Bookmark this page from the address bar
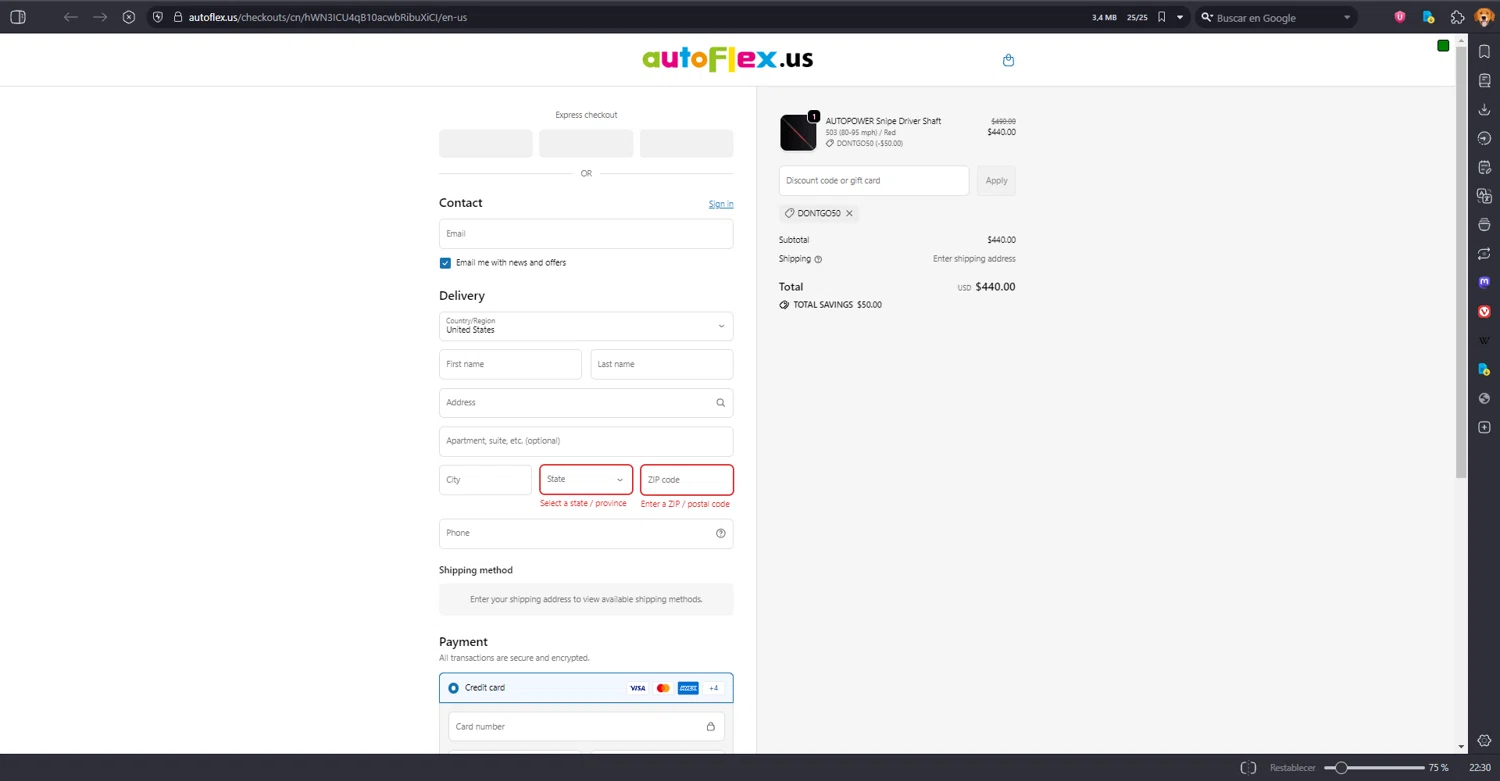The height and width of the screenshot is (781, 1500). (x=1161, y=17)
